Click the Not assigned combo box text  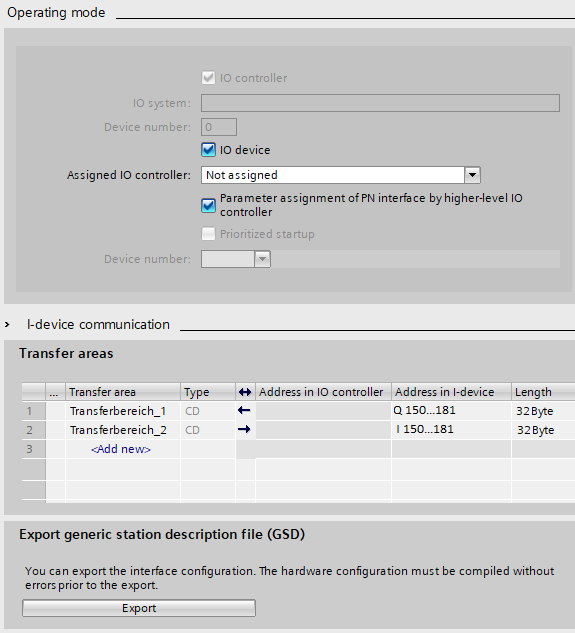[x=241, y=175]
